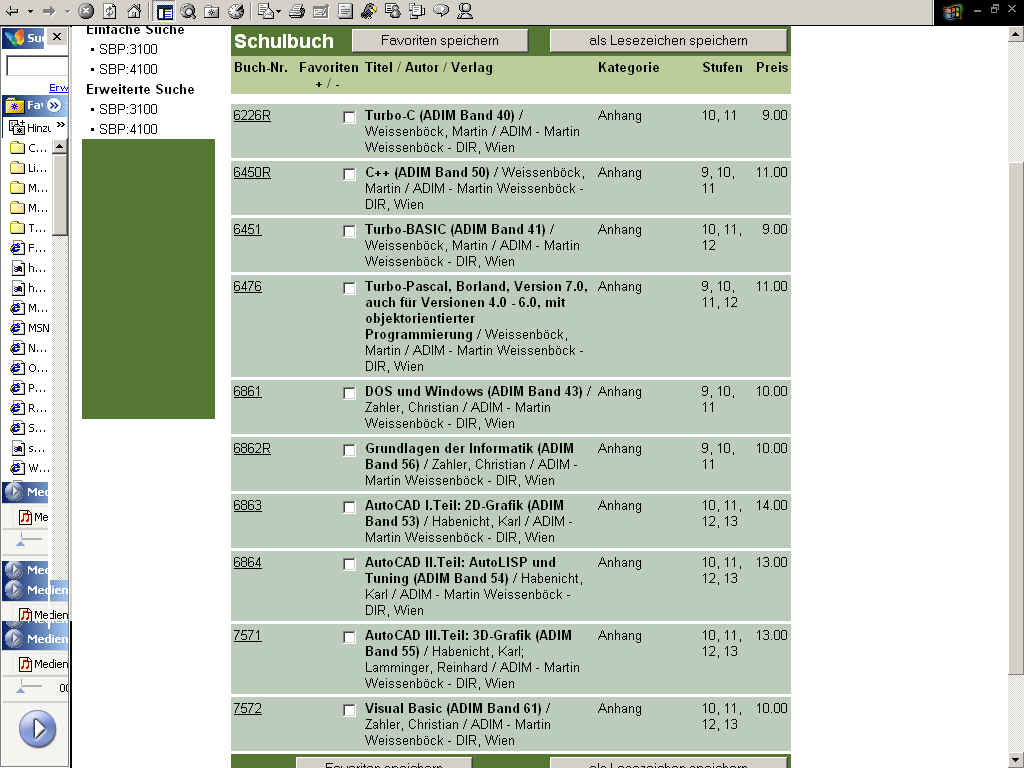Screen dimensions: 1024x768
Task: Open book number 6476 link
Action: (x=248, y=286)
